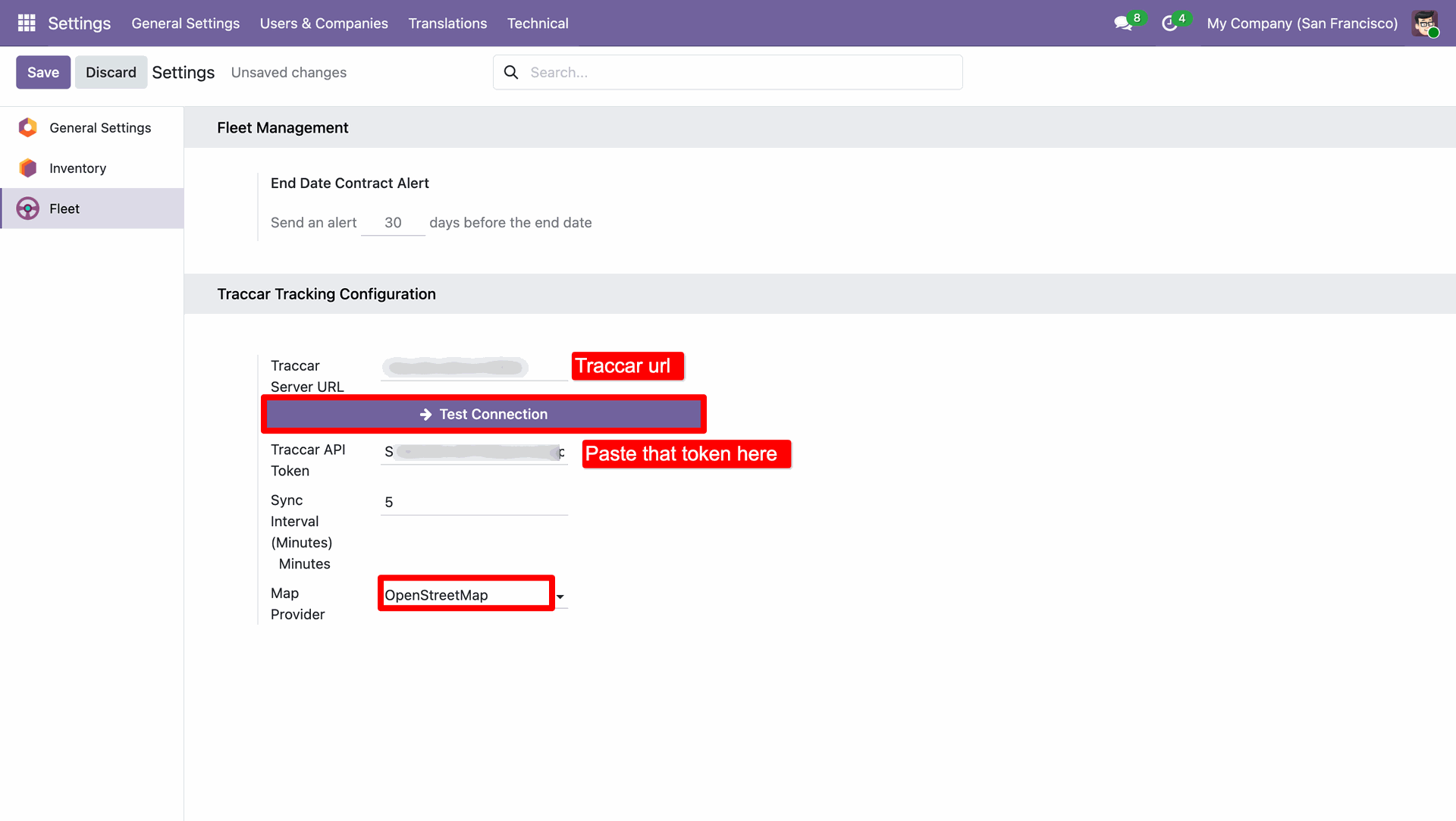This screenshot has height=821, width=1456.
Task: Discard the unsaved changes
Action: (111, 72)
